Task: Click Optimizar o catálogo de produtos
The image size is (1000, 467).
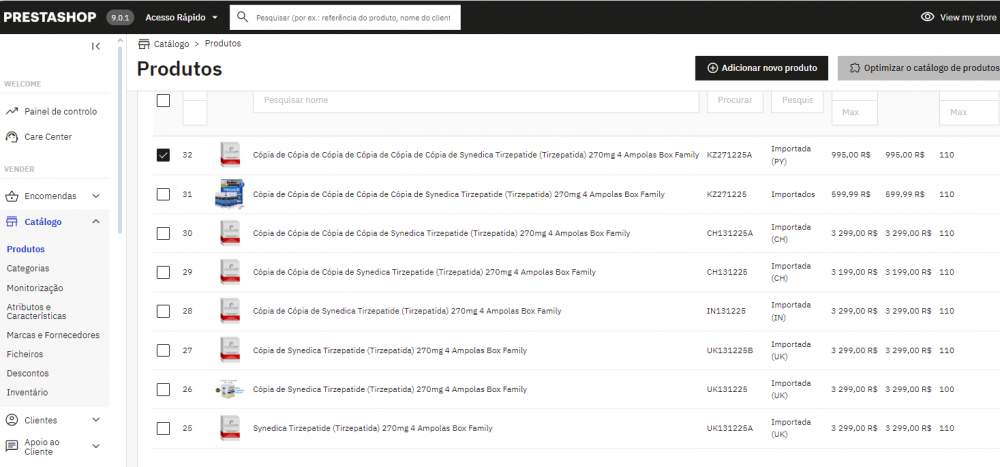Action: point(918,68)
